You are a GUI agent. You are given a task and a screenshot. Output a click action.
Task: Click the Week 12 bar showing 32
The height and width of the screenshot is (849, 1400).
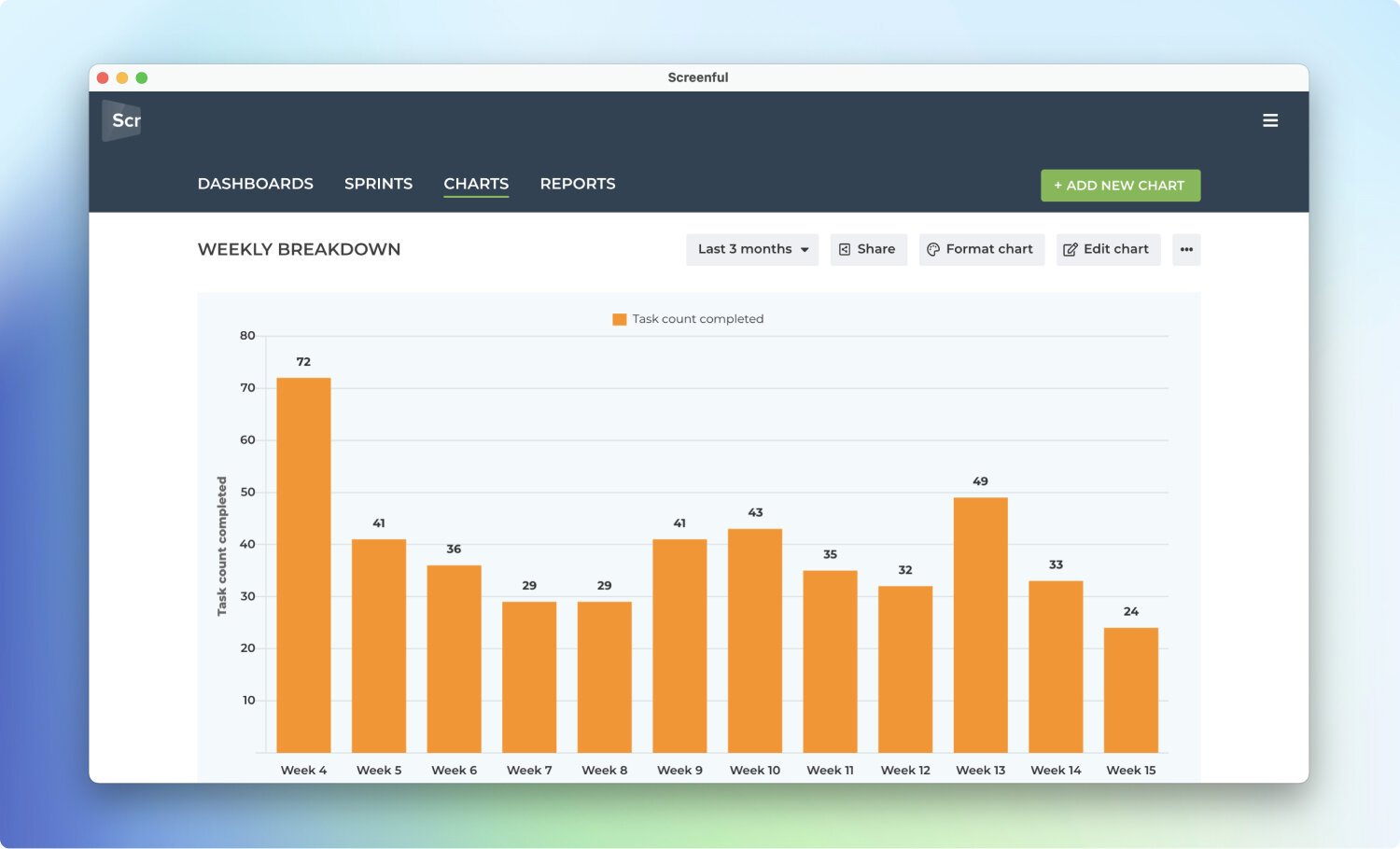pyautogui.click(x=905, y=669)
